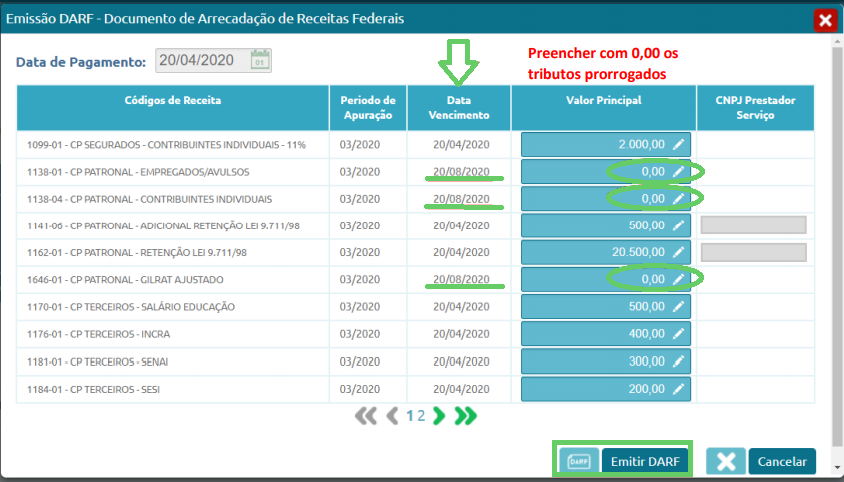Click the 2.000,00 Valor Principal field
This screenshot has width=844, height=482.
point(606,144)
